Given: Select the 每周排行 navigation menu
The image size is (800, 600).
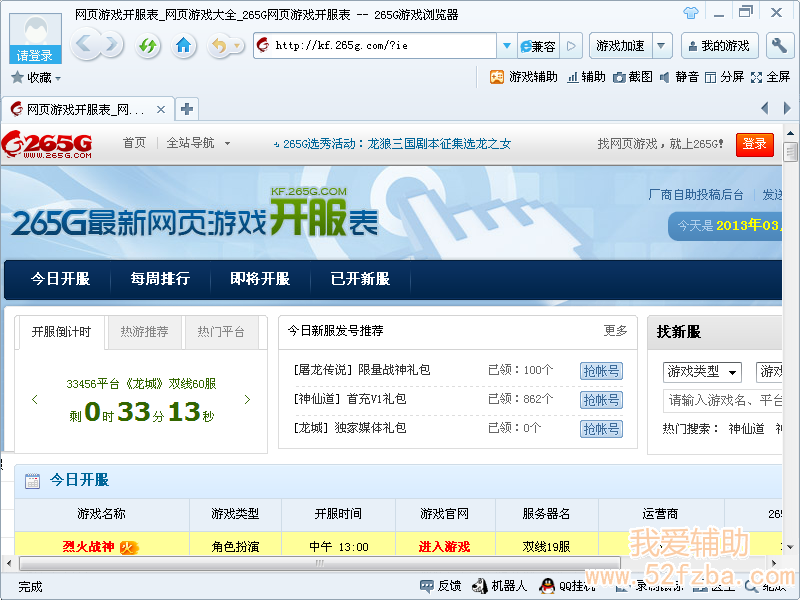Looking at the screenshot, I should 160,279.
